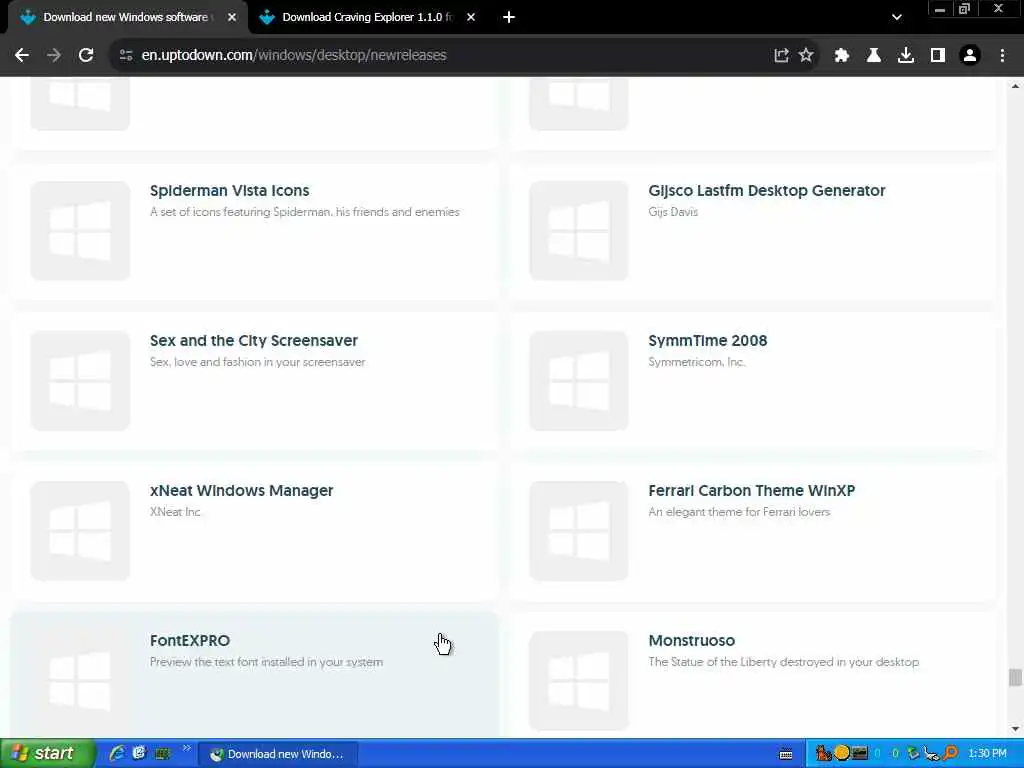Switch to Download new Windows software tab

coord(124,18)
